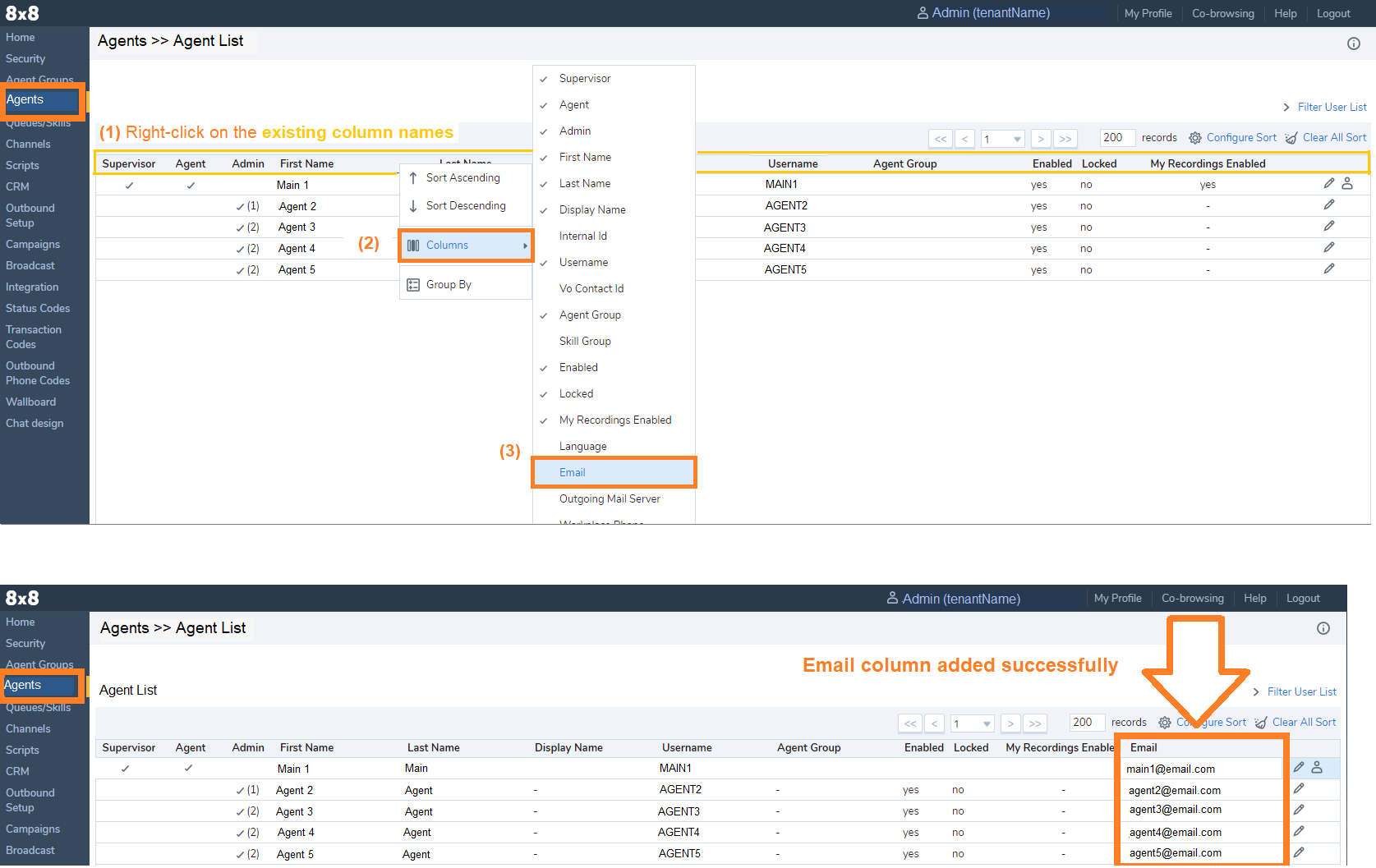This screenshot has height=868, width=1376.
Task: Click the Sort Ascending arrow icon
Action: tap(413, 178)
